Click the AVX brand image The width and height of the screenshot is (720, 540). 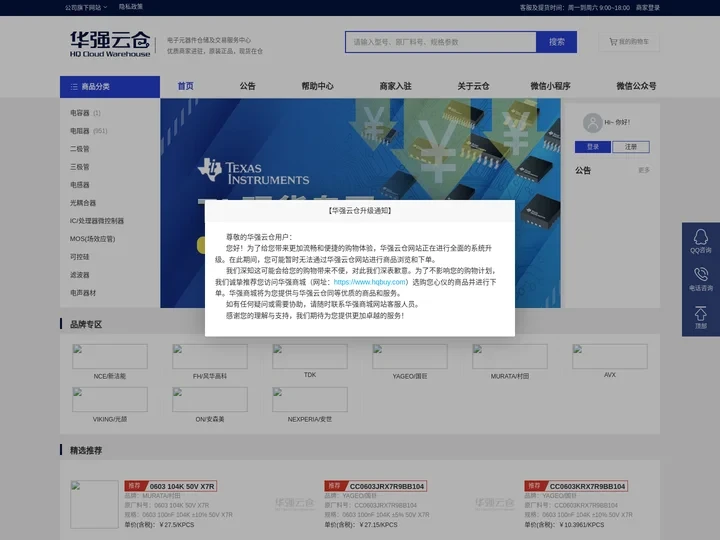tap(610, 356)
